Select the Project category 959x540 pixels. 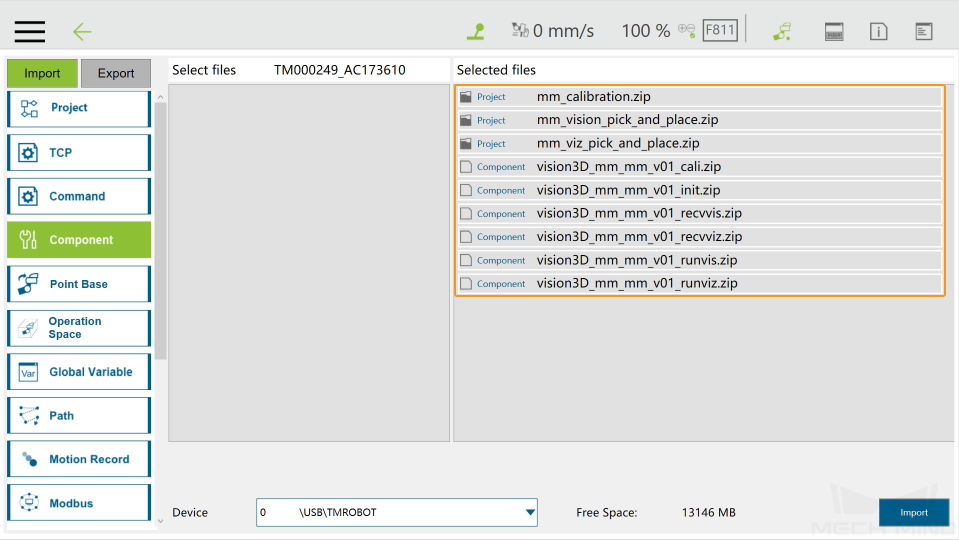coord(79,109)
